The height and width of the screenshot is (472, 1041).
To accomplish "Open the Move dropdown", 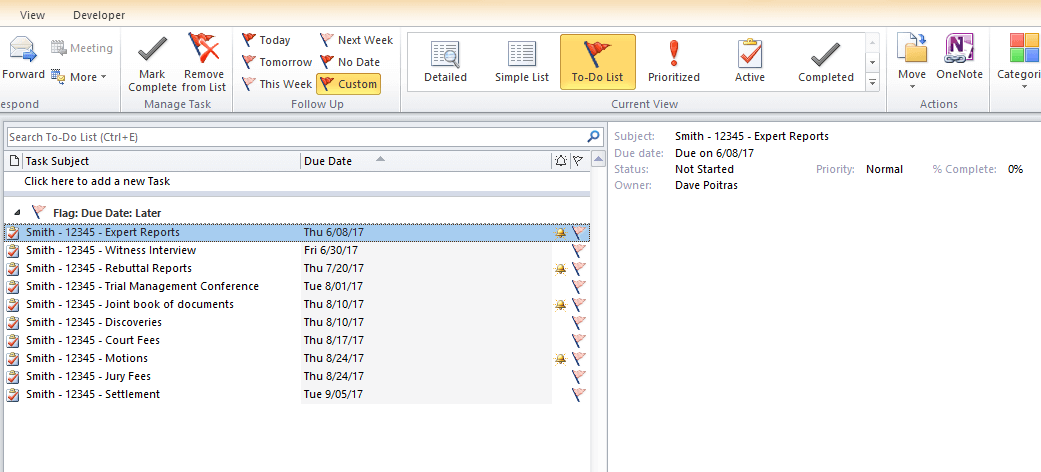I will coord(912,63).
